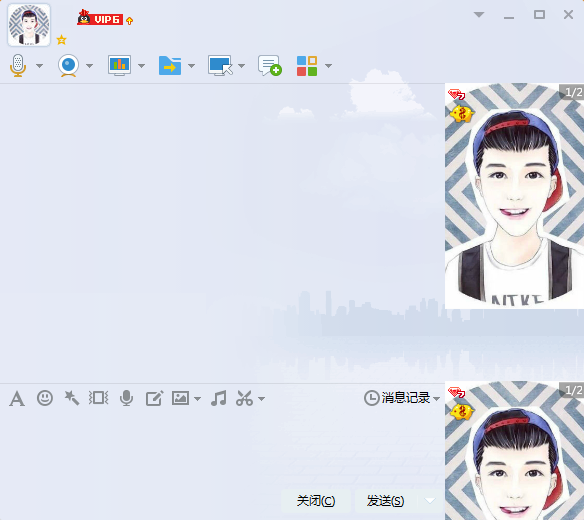Screen dimensions: 584x520
Task: Send a window shake nudge
Action: (98, 398)
